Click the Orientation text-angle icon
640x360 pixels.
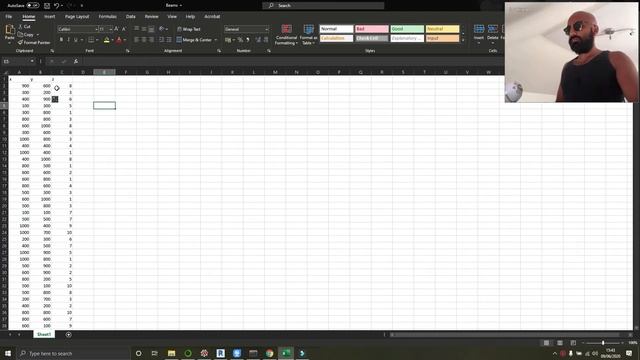click(162, 29)
